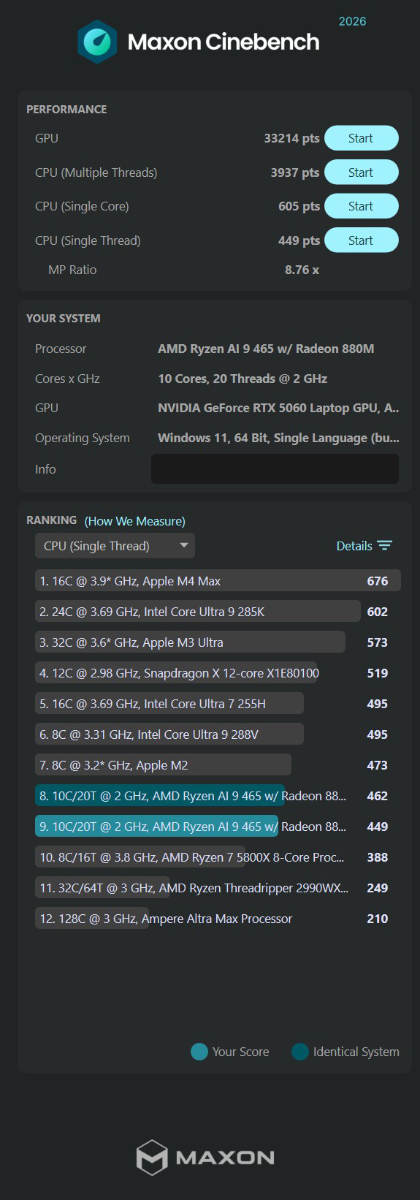Open the How We Measure link
Image resolution: width=420 pixels, height=1200 pixels.
(135, 521)
